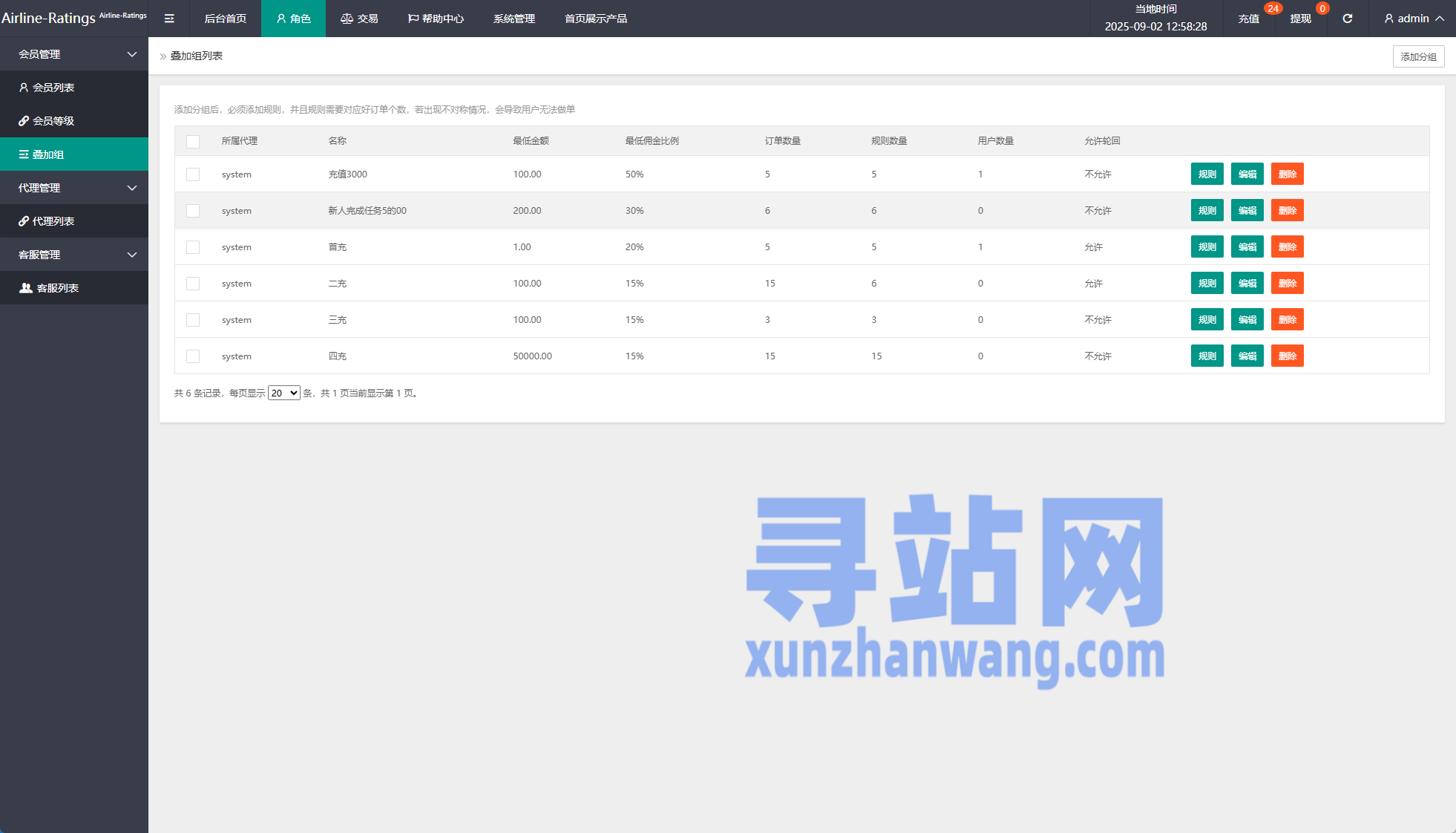1456x833 pixels.
Task: Click the 名称 column header
Action: click(x=338, y=141)
